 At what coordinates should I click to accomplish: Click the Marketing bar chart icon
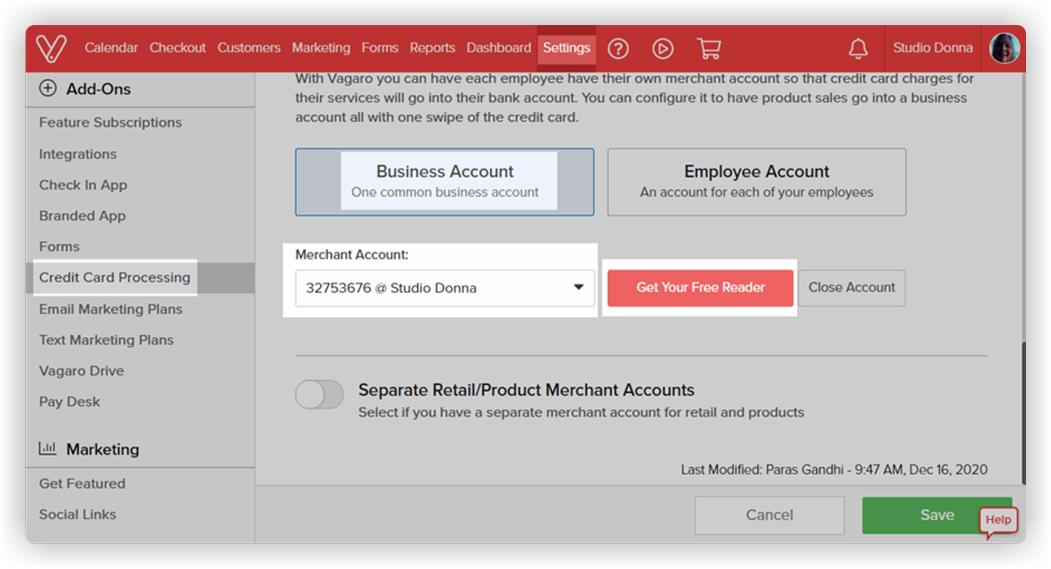click(x=48, y=448)
